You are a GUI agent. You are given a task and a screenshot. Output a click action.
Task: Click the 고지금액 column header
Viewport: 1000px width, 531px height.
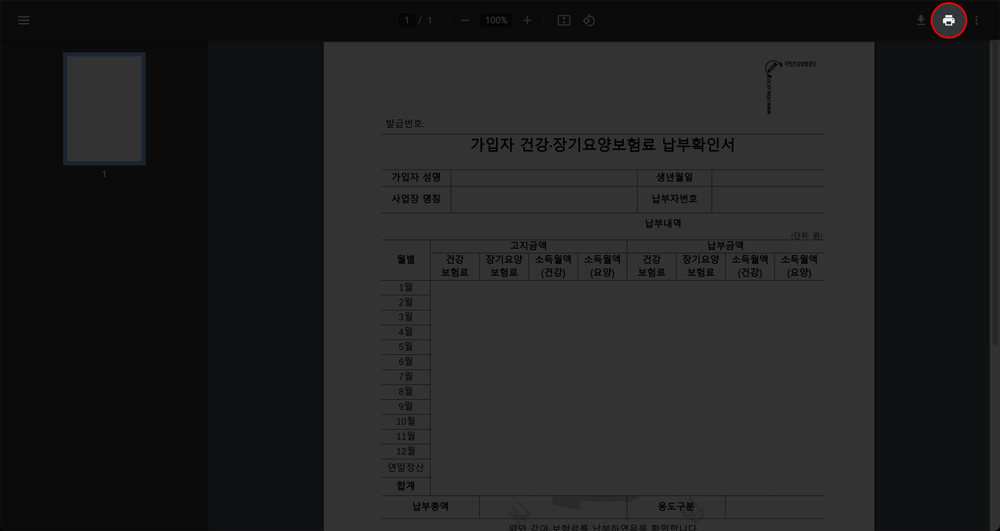529,245
